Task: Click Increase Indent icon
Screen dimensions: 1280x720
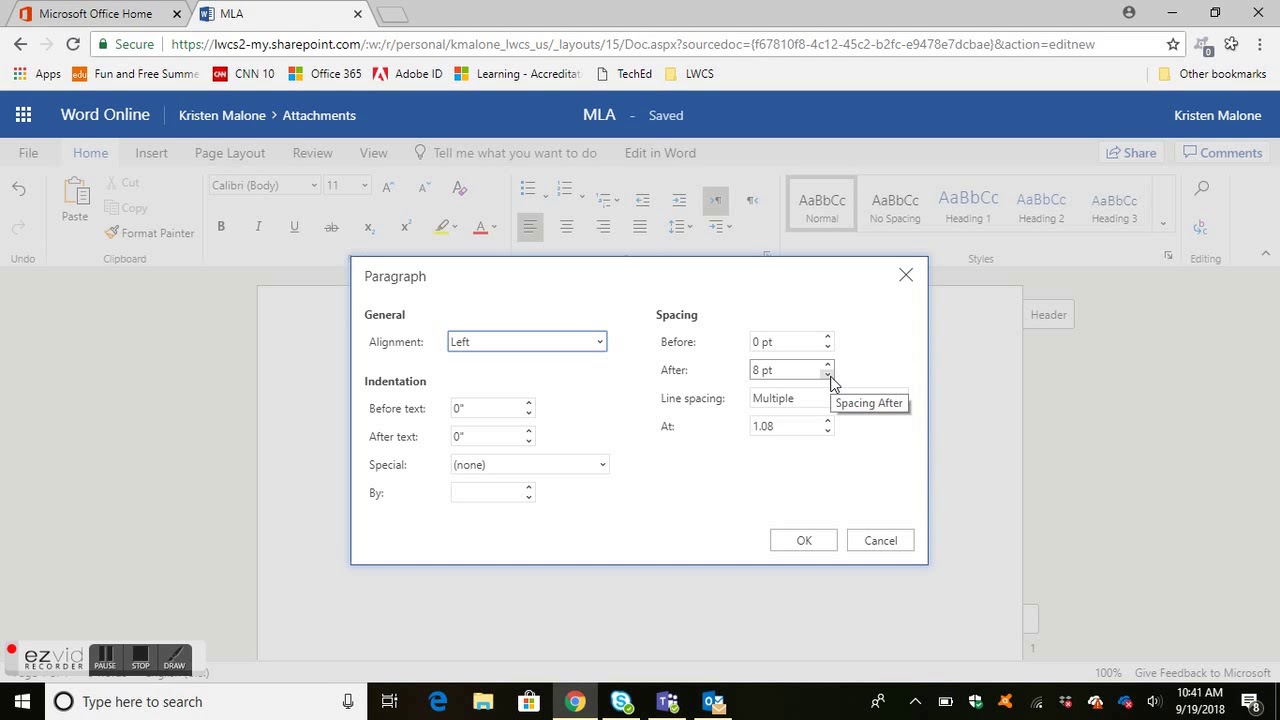Action: point(679,199)
